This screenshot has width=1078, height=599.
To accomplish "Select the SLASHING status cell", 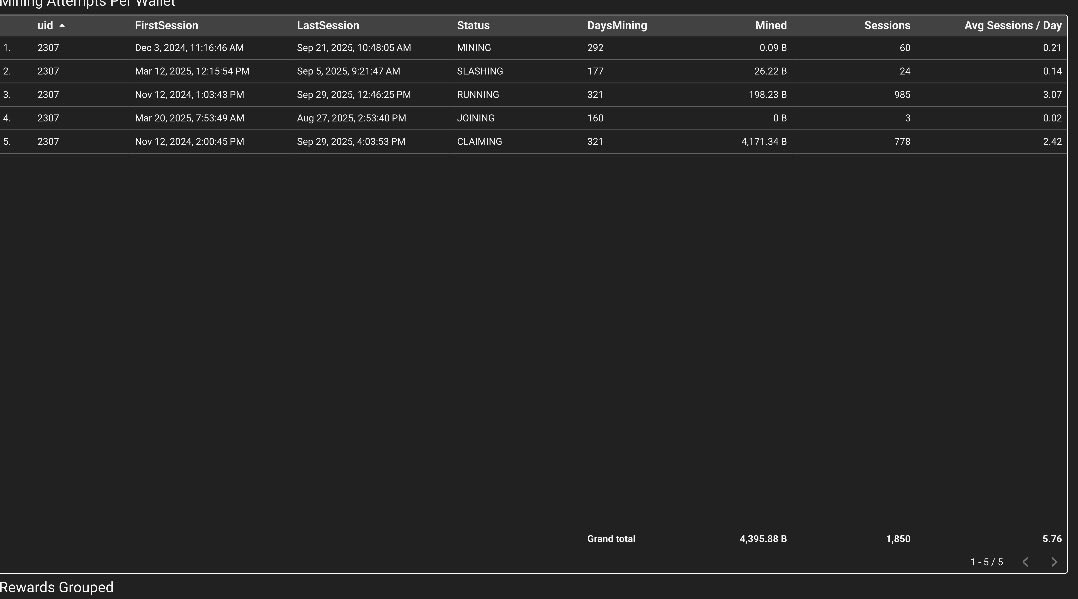I will pos(480,72).
